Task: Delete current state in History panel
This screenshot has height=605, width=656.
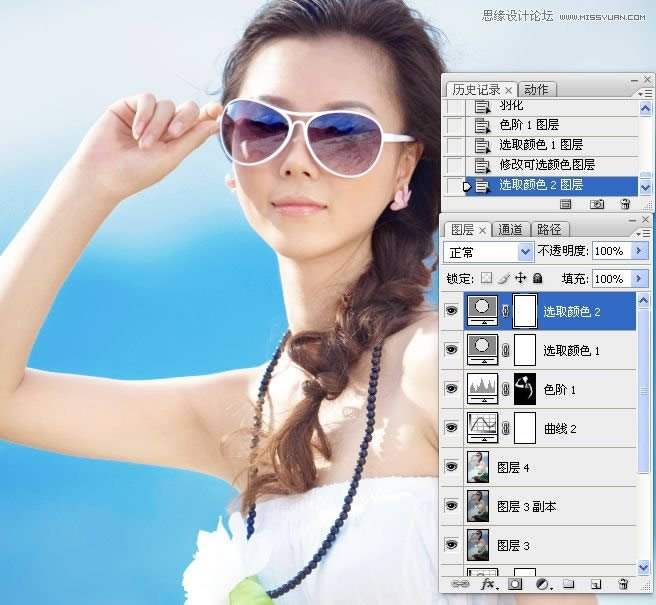Action: 625,204
